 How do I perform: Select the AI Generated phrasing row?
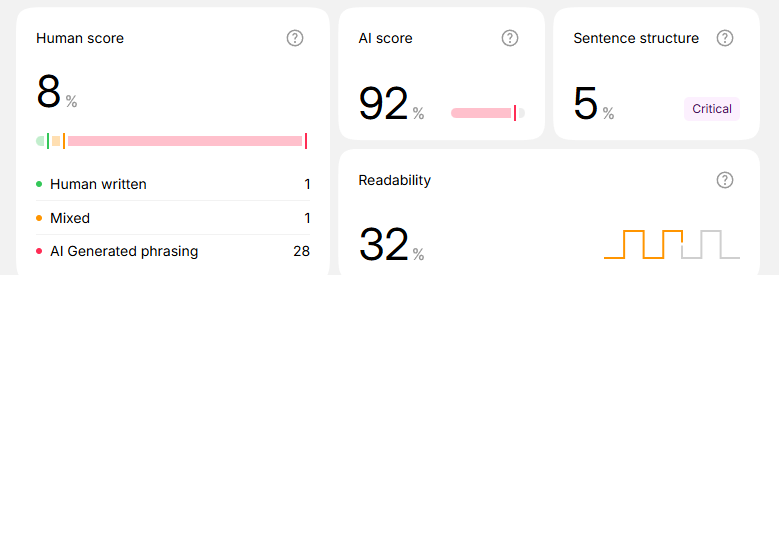(173, 251)
